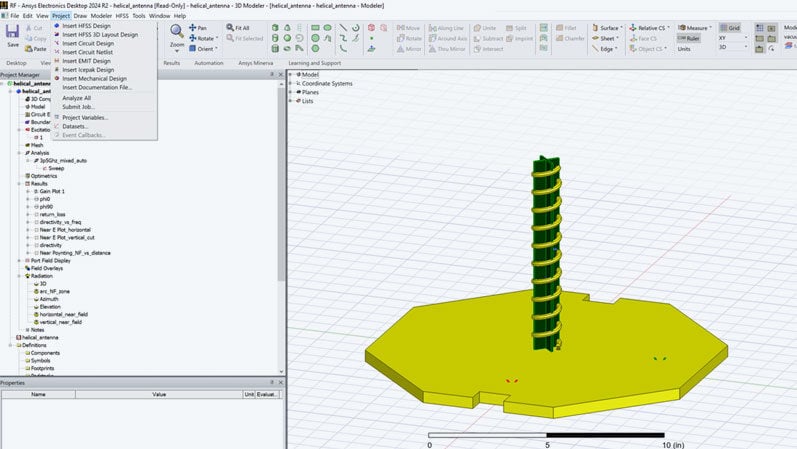The width and height of the screenshot is (797, 449).
Task: Select Field Overlays tree item
Action: 47,268
